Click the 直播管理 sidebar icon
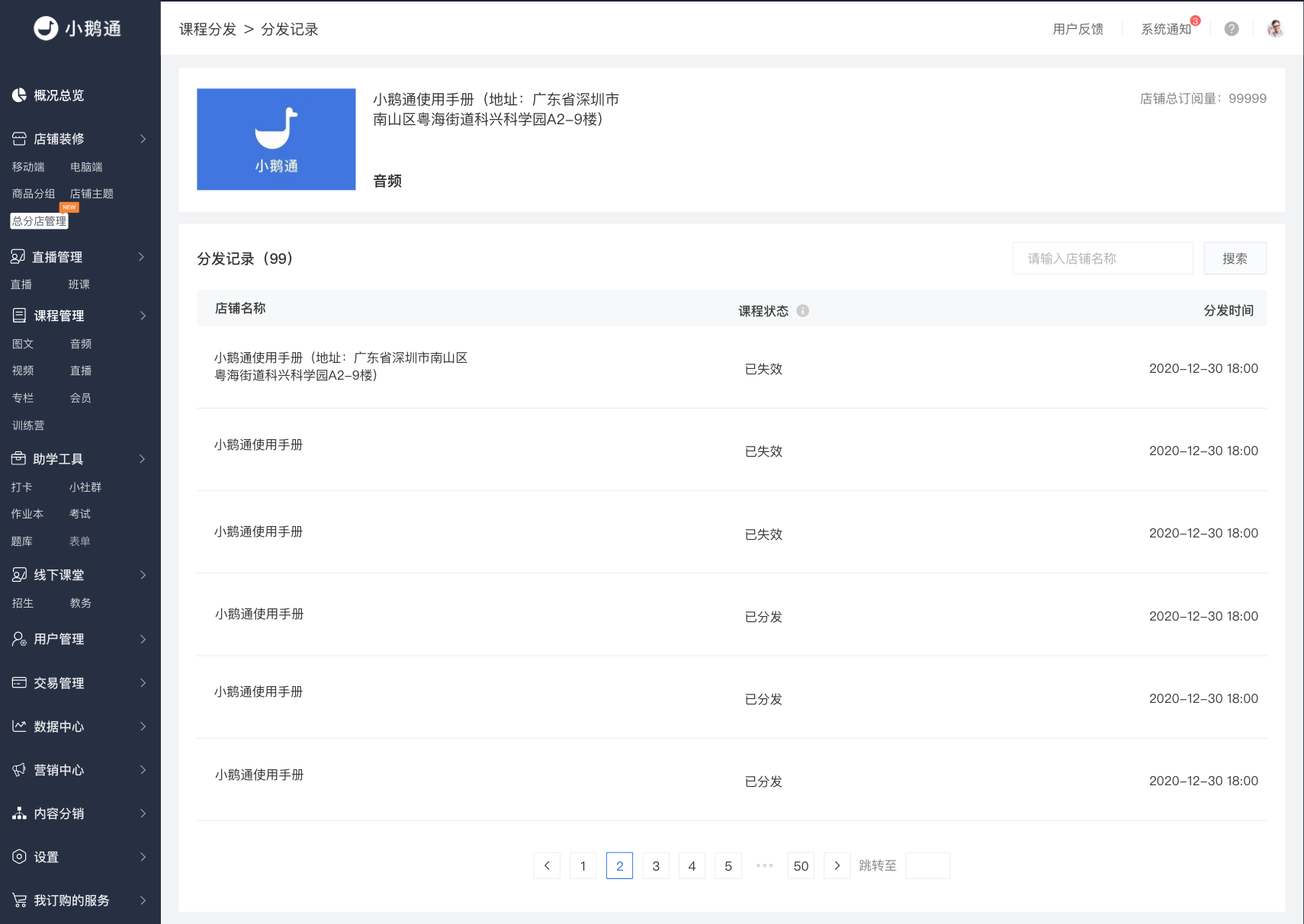 18,257
